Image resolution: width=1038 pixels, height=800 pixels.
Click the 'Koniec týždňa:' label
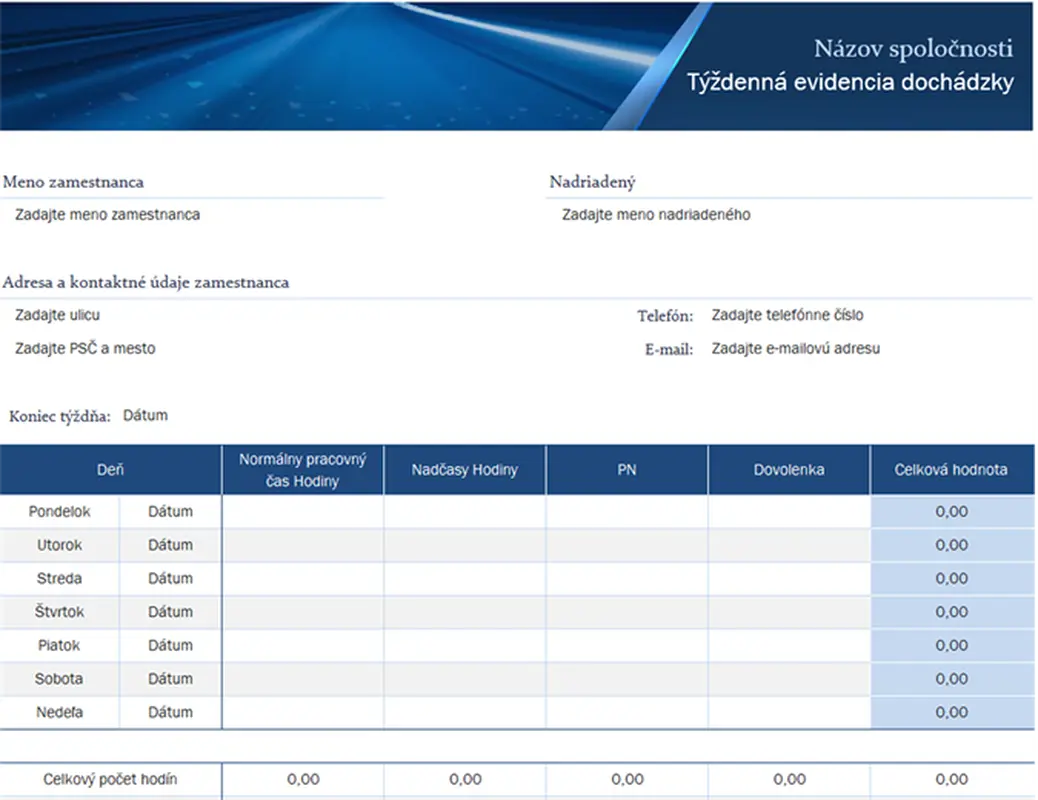click(60, 417)
